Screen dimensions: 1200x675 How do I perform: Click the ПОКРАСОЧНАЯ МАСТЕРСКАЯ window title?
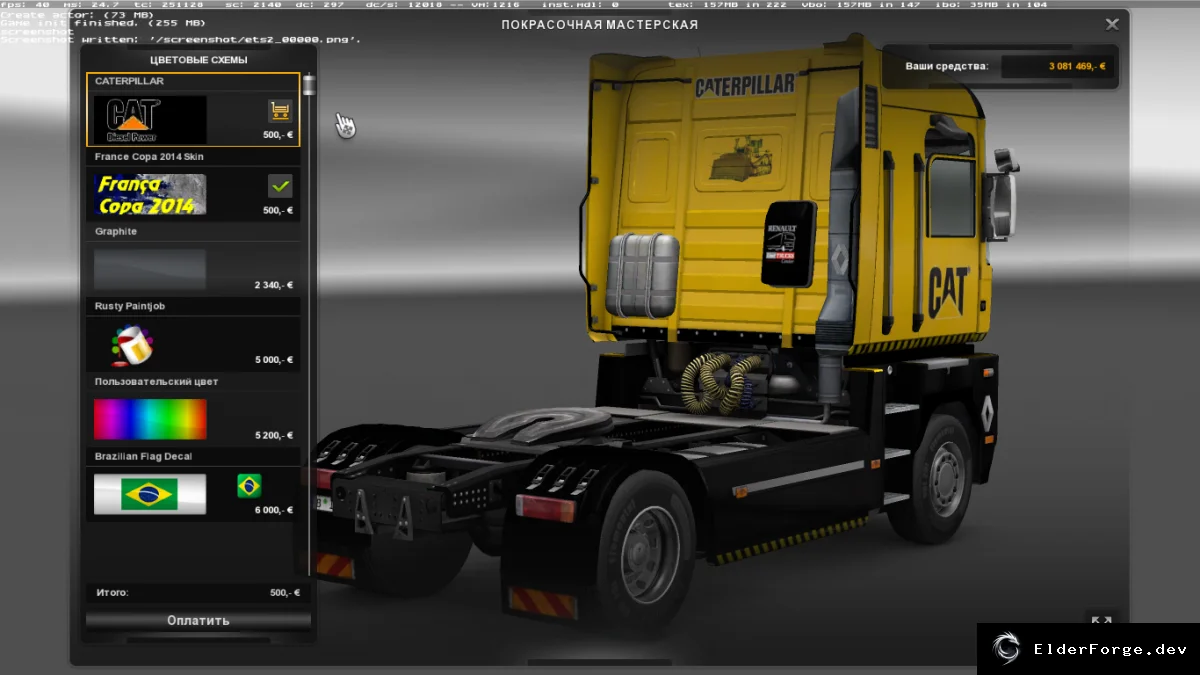coord(600,25)
